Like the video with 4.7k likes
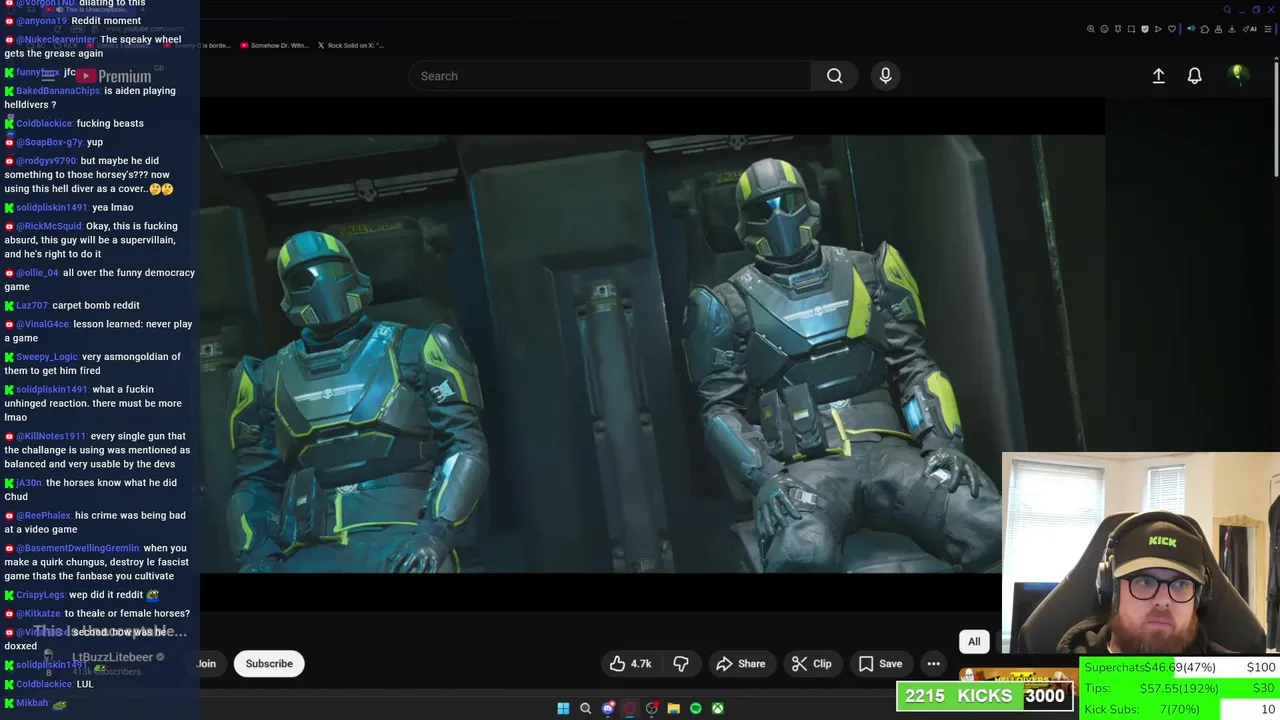This screenshot has width=1280, height=720. tap(631, 664)
